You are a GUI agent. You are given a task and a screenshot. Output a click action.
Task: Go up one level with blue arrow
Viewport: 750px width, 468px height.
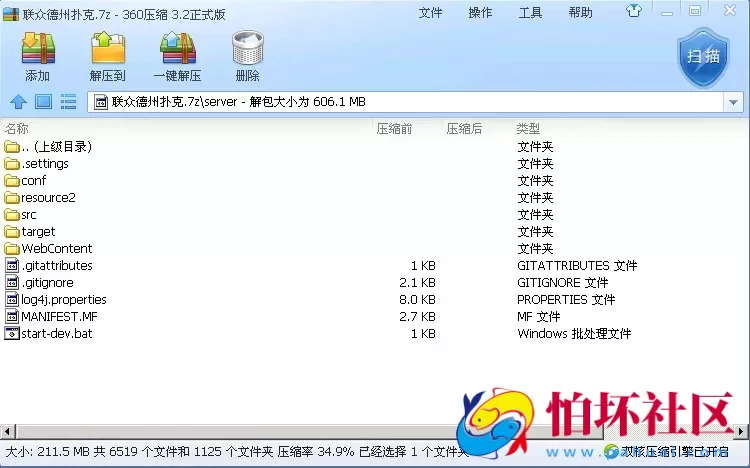point(19,101)
